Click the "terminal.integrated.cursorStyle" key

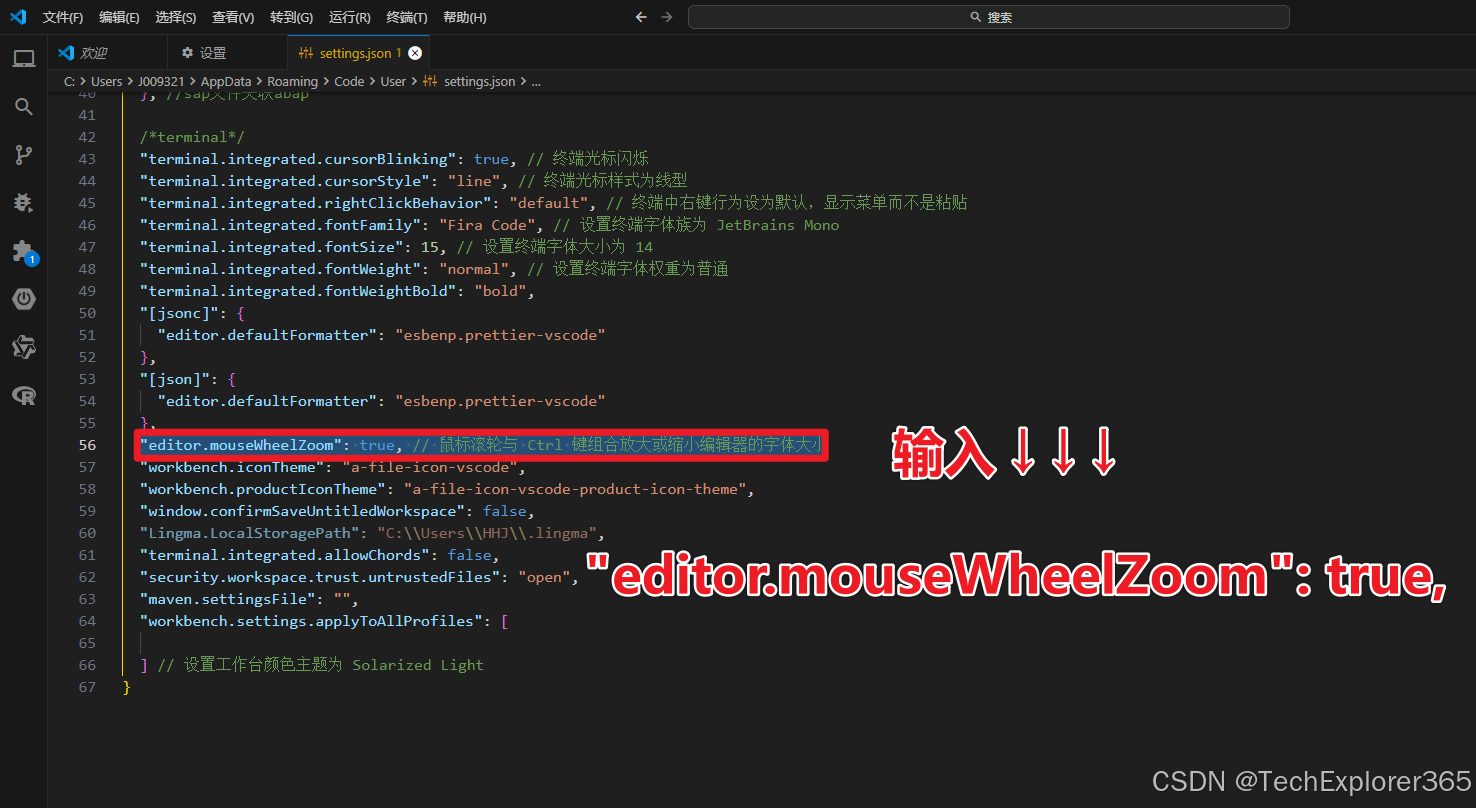point(285,181)
